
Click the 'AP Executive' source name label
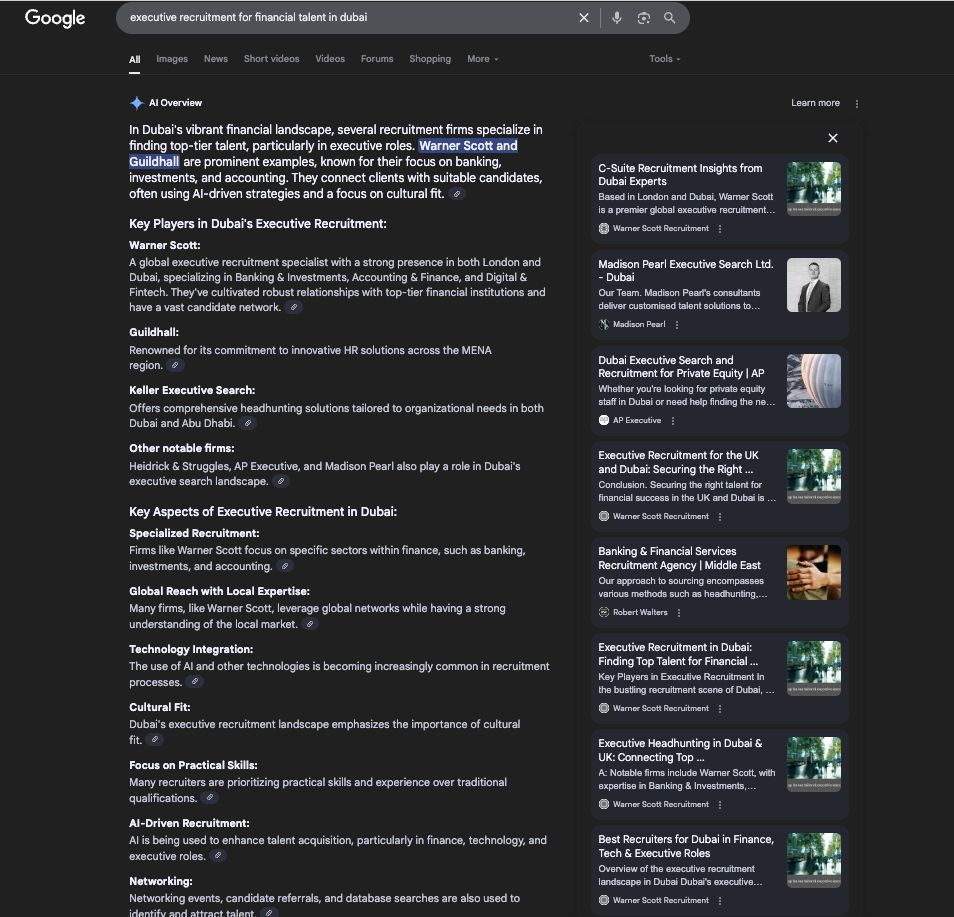[636, 420]
